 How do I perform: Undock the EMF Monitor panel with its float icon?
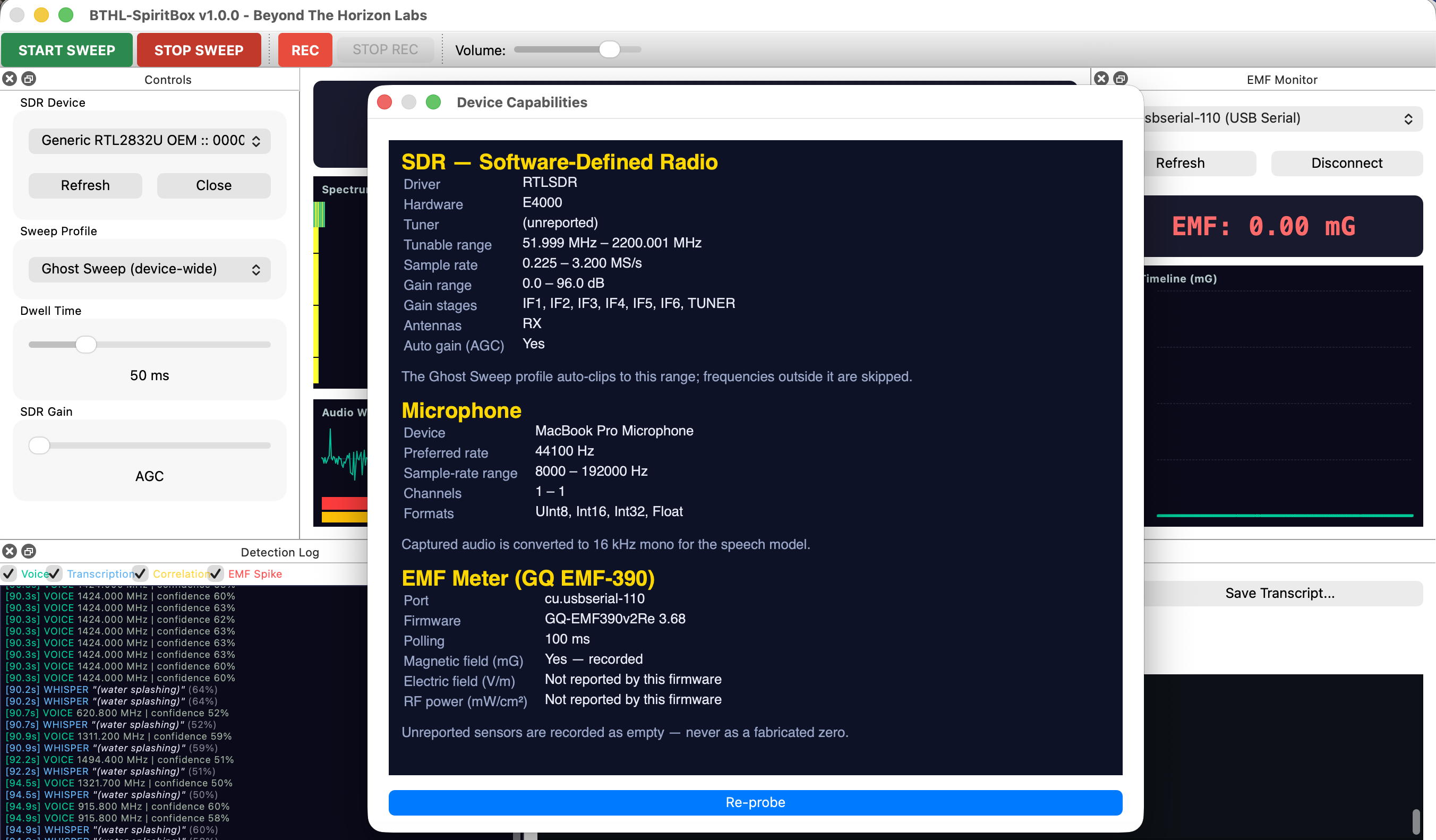1121,79
